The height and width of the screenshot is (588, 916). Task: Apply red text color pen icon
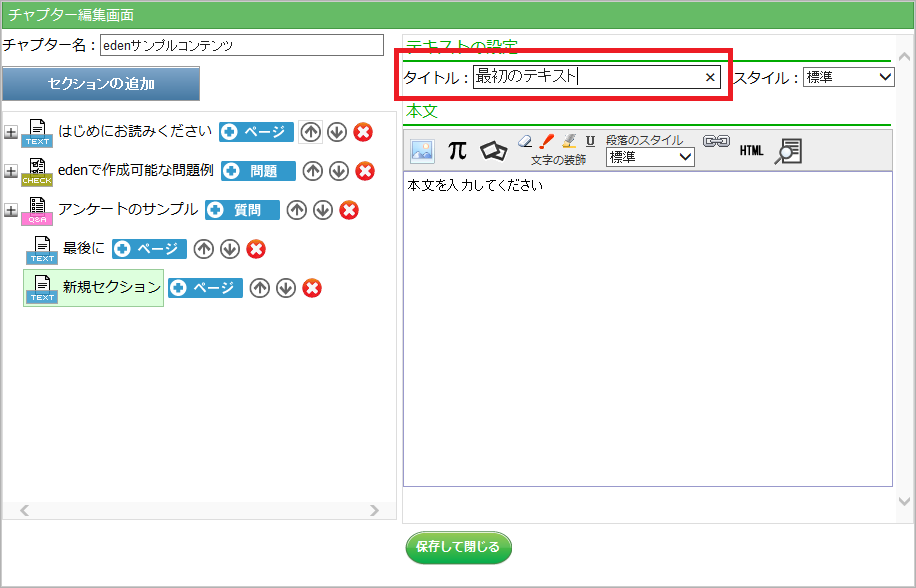click(x=547, y=141)
